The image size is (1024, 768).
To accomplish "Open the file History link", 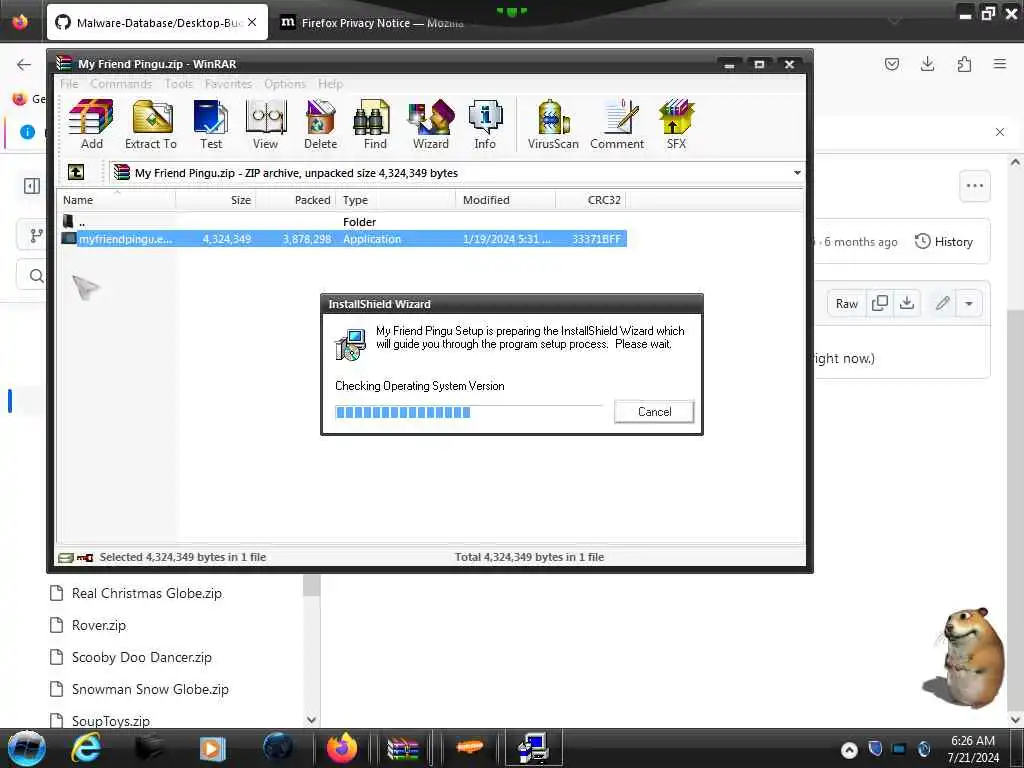I will tap(944, 242).
